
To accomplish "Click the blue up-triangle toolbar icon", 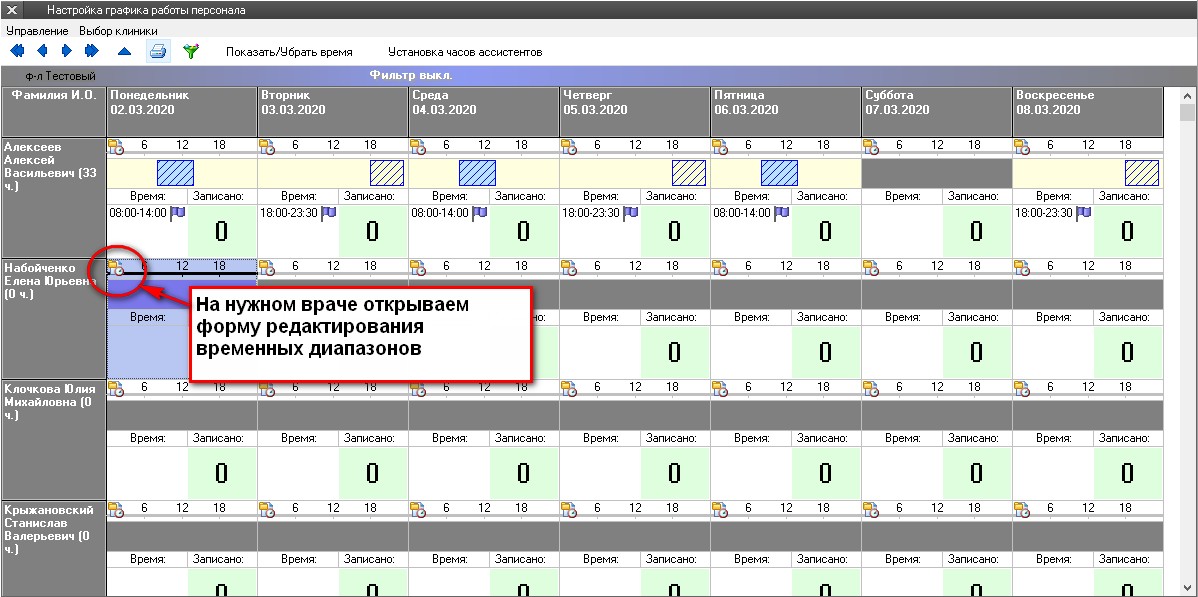I will [x=125, y=51].
